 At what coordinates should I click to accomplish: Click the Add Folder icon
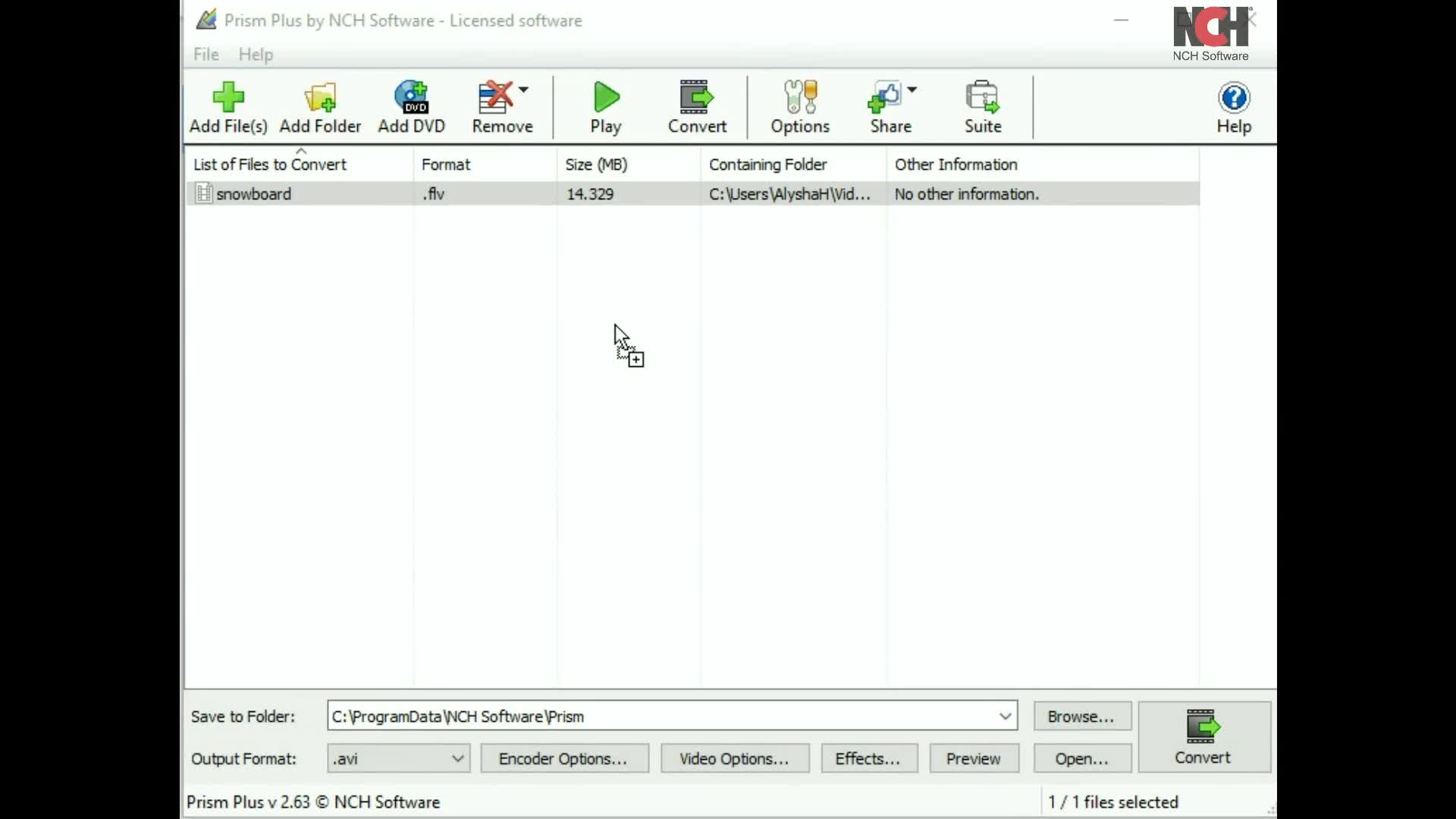(x=320, y=98)
